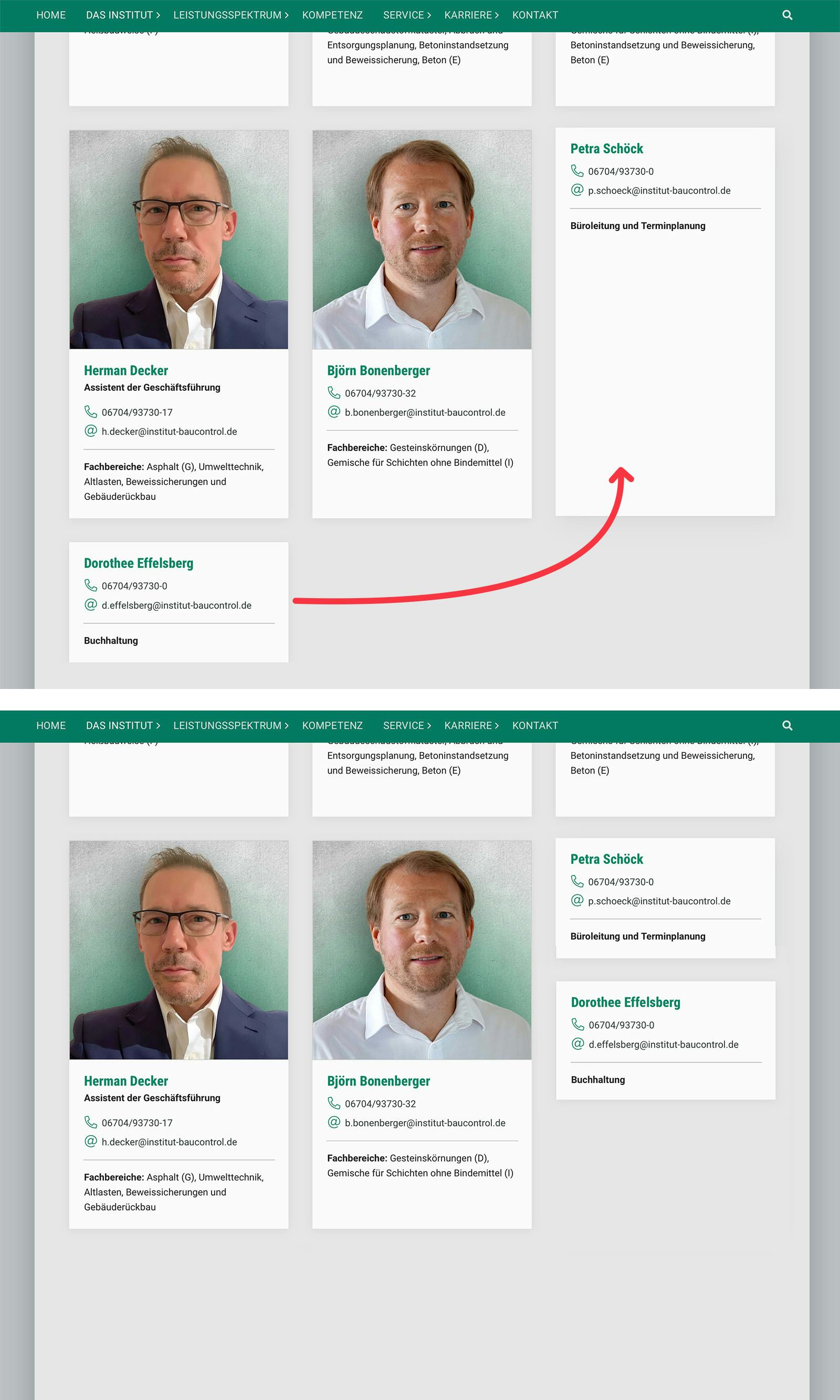Viewport: 840px width, 1400px height.
Task: Click the d.effelsberg@institut-baucontrol.de email in upper screenshot
Action: click(176, 605)
